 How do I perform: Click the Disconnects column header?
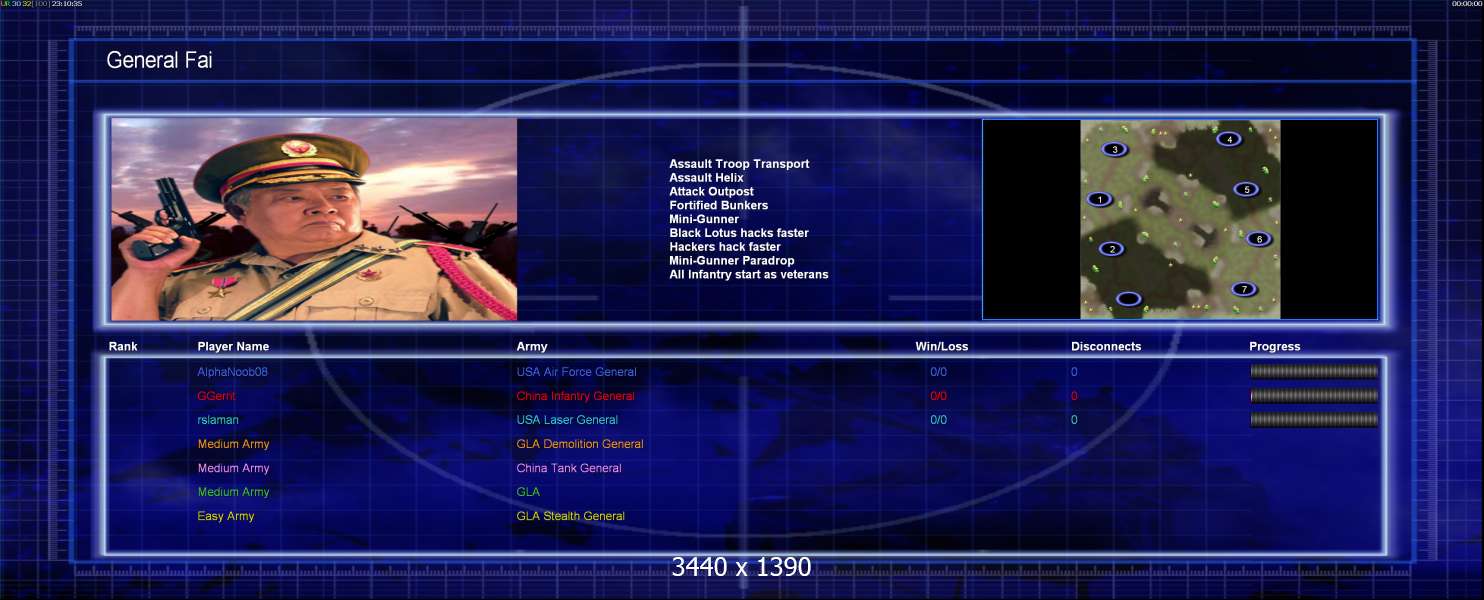pos(1106,346)
